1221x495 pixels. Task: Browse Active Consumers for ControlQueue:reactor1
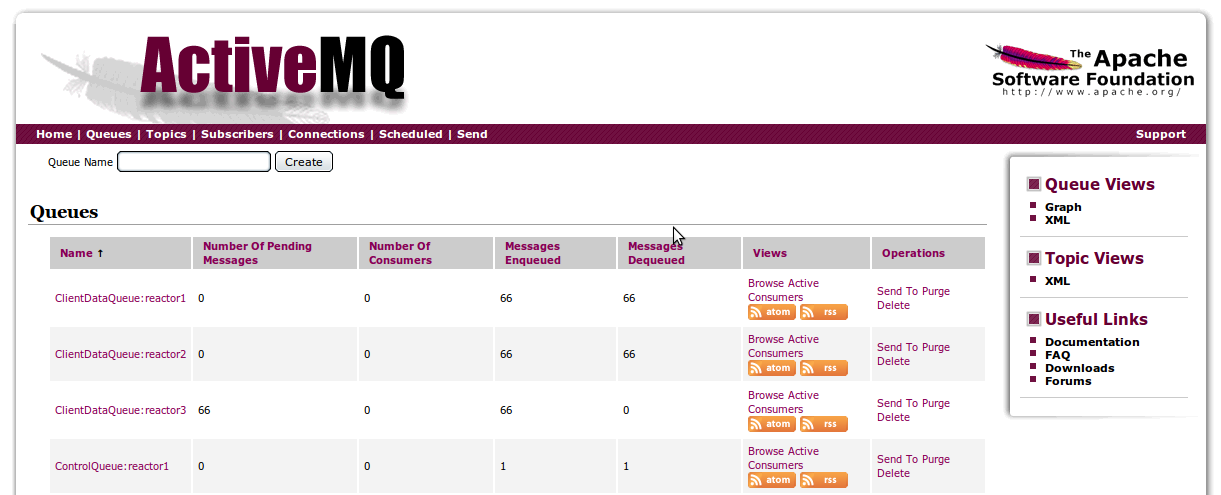(x=783, y=458)
